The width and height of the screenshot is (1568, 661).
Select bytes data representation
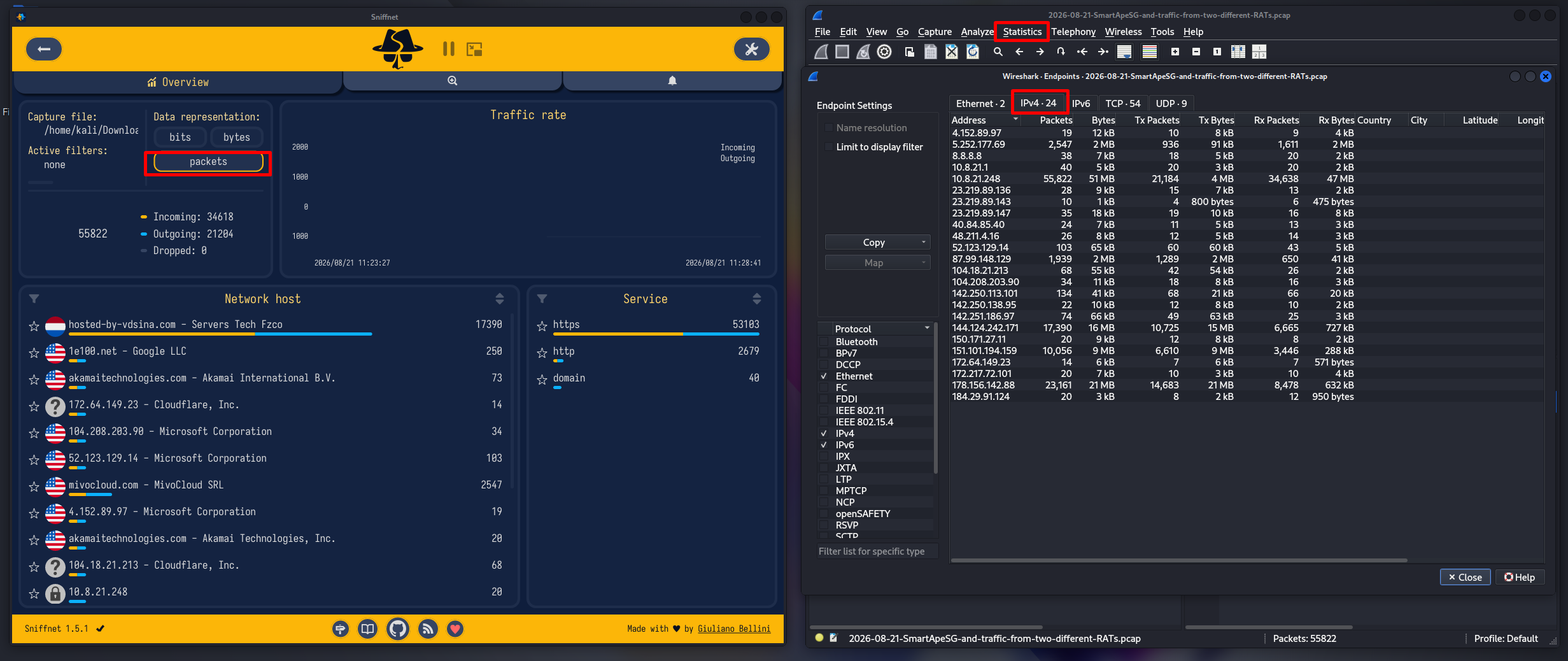click(x=236, y=137)
